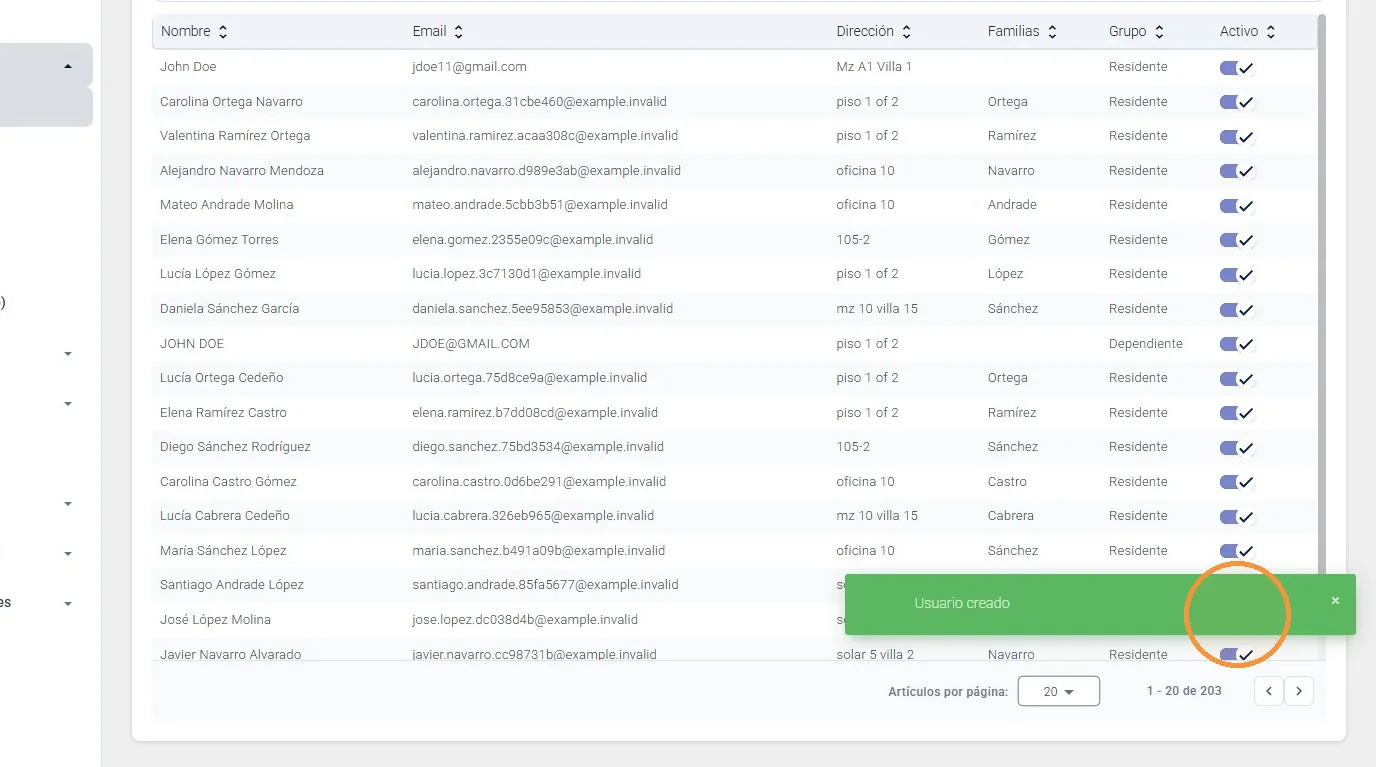Screen dimensions: 1376x767
Task: Click email jdoe11@gmail.com
Action: [469, 67]
